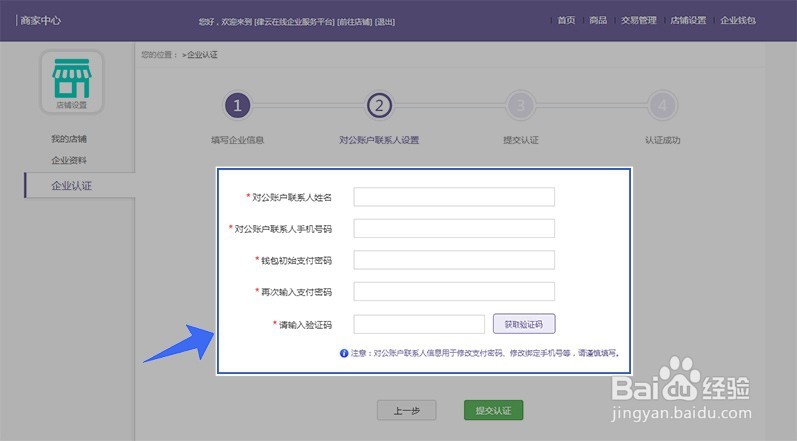This screenshot has height=441, width=797.
Task: Select step 2 circle 对公账户联系人设置
Action: [379, 106]
